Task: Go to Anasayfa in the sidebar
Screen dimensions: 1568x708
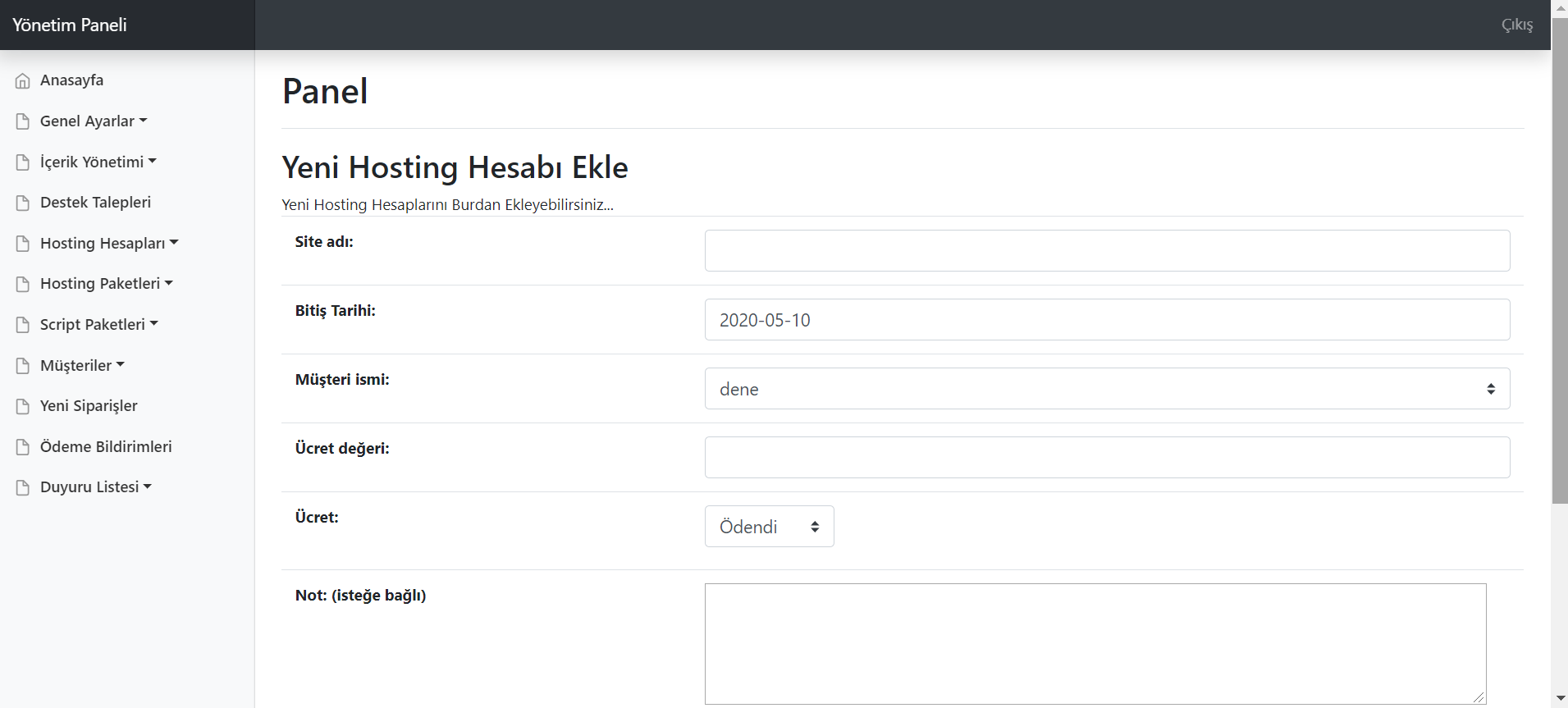Action: 71,80
